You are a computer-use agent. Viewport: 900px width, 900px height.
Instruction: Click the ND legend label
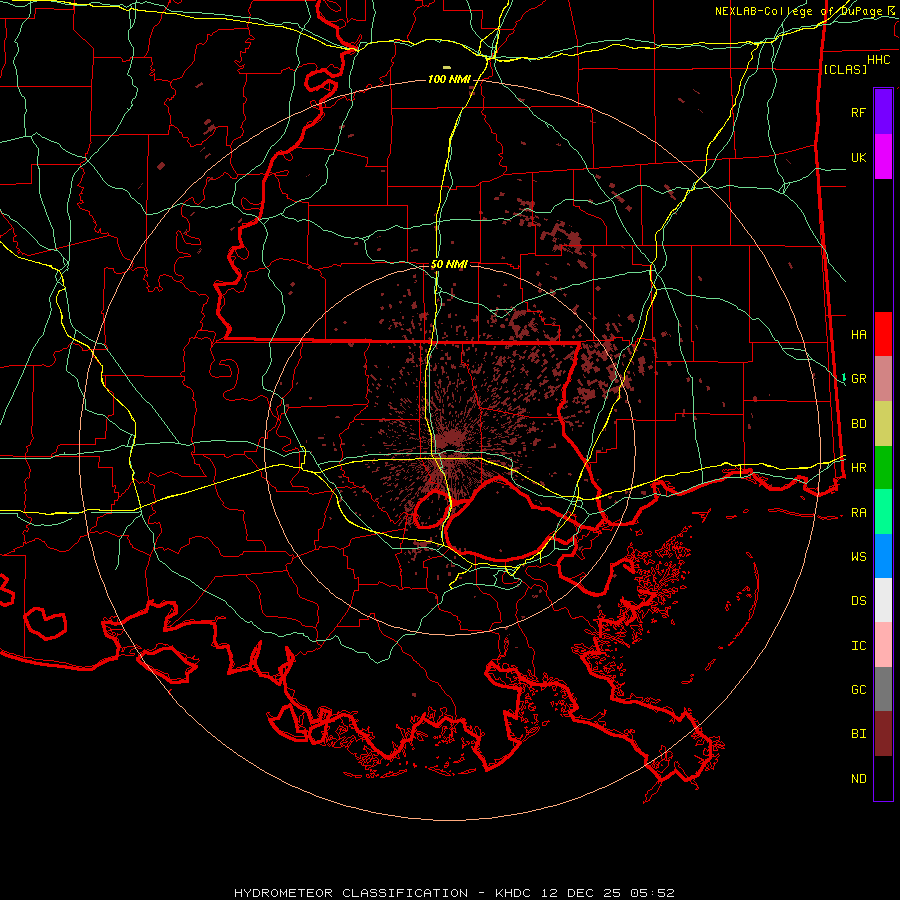point(858,779)
